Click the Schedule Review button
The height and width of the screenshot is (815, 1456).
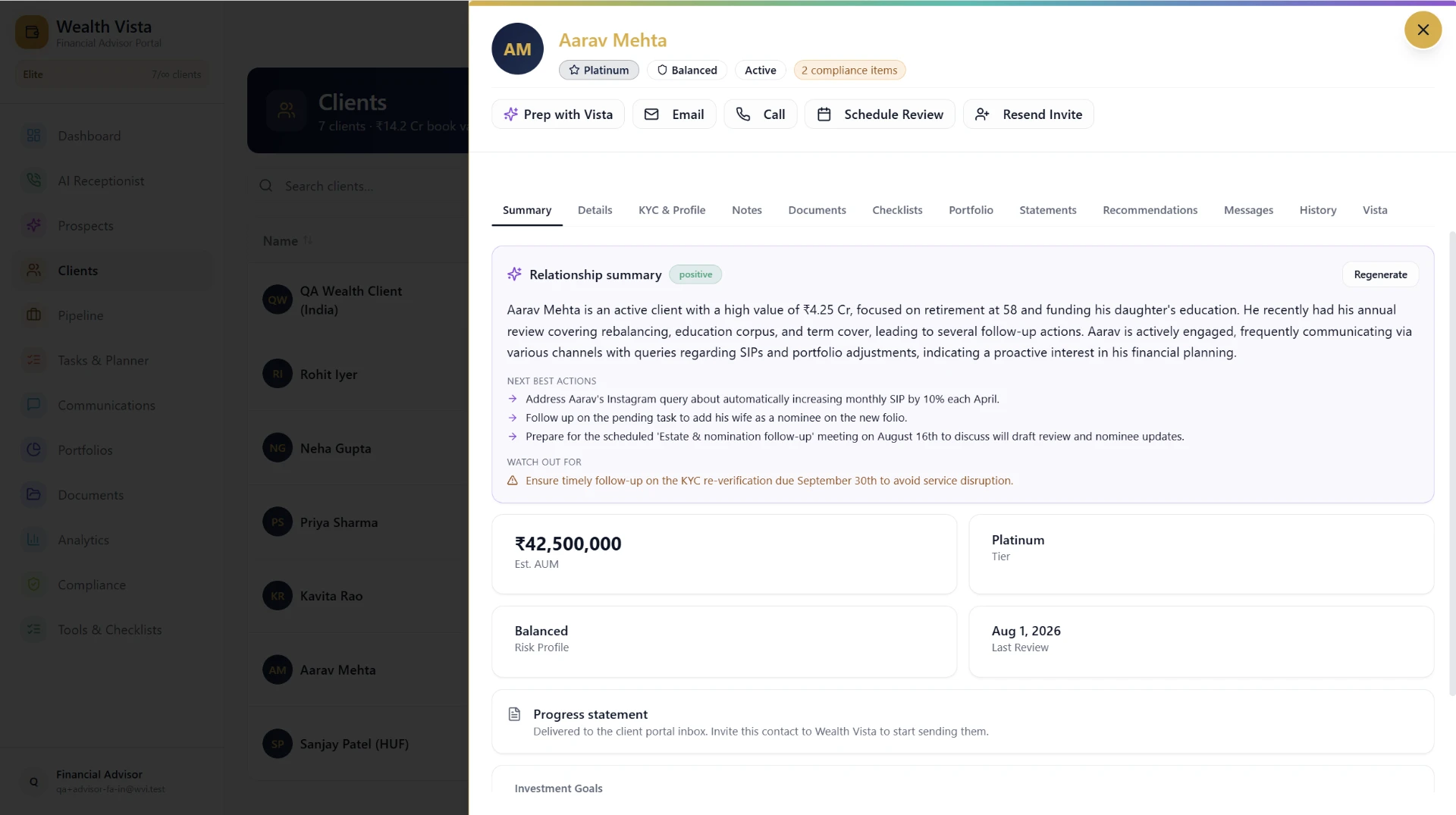pyautogui.click(x=880, y=114)
